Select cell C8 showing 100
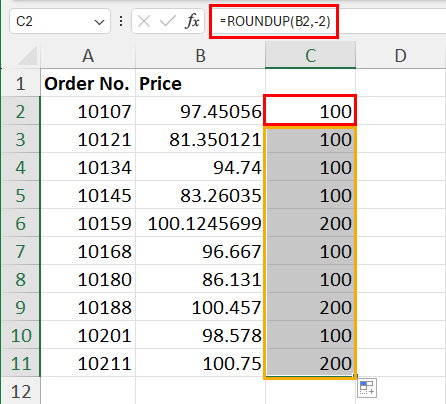The height and width of the screenshot is (404, 446). [x=310, y=279]
